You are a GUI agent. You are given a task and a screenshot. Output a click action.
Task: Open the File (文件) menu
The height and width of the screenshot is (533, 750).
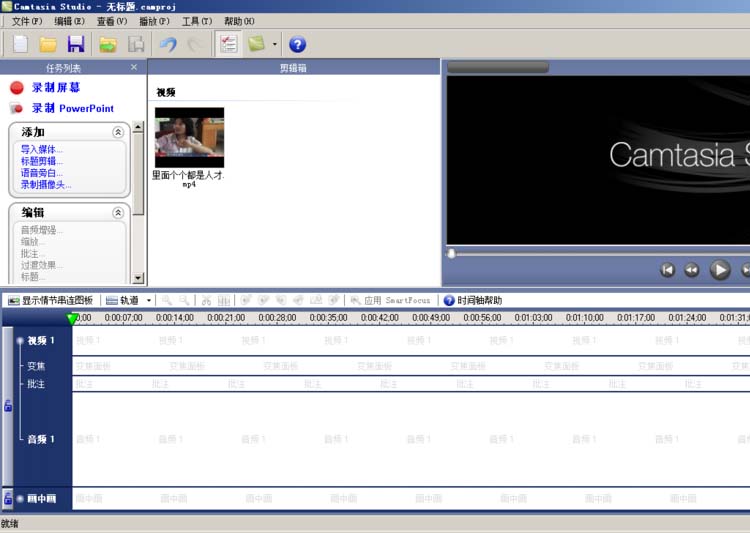point(26,21)
